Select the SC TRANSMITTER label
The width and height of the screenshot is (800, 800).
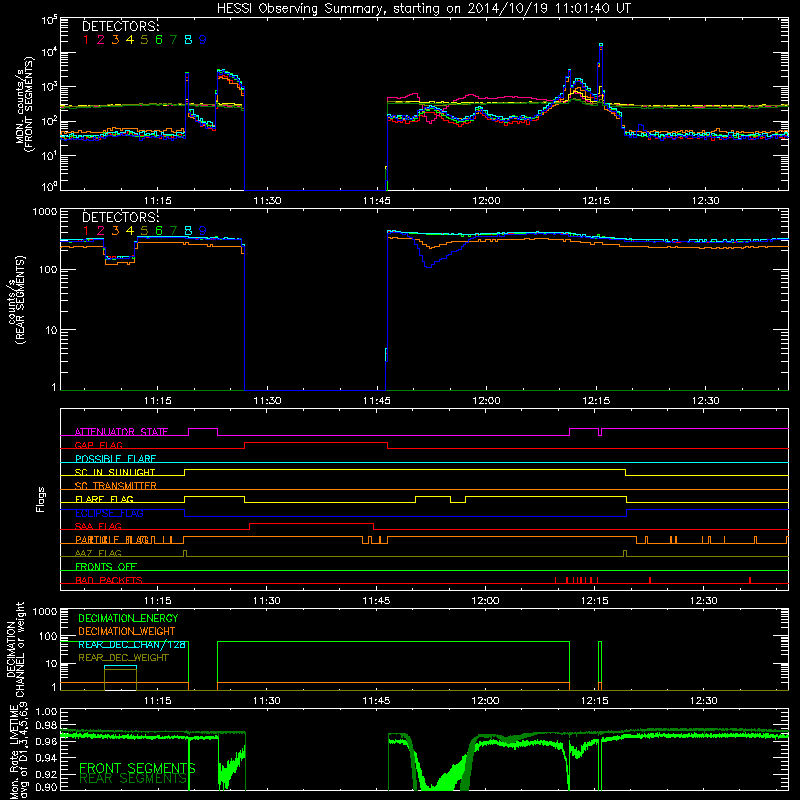pos(116,486)
